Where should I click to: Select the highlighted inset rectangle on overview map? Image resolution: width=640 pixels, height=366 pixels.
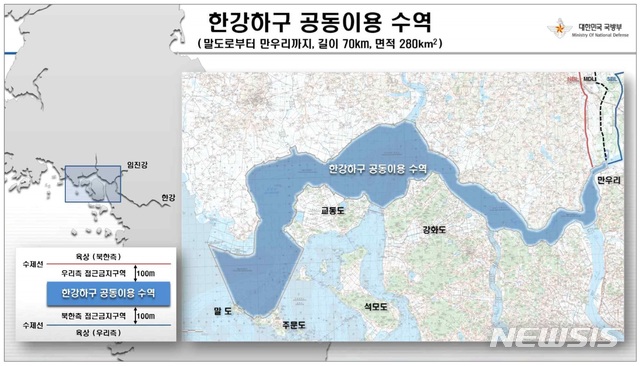pyautogui.click(x=93, y=184)
